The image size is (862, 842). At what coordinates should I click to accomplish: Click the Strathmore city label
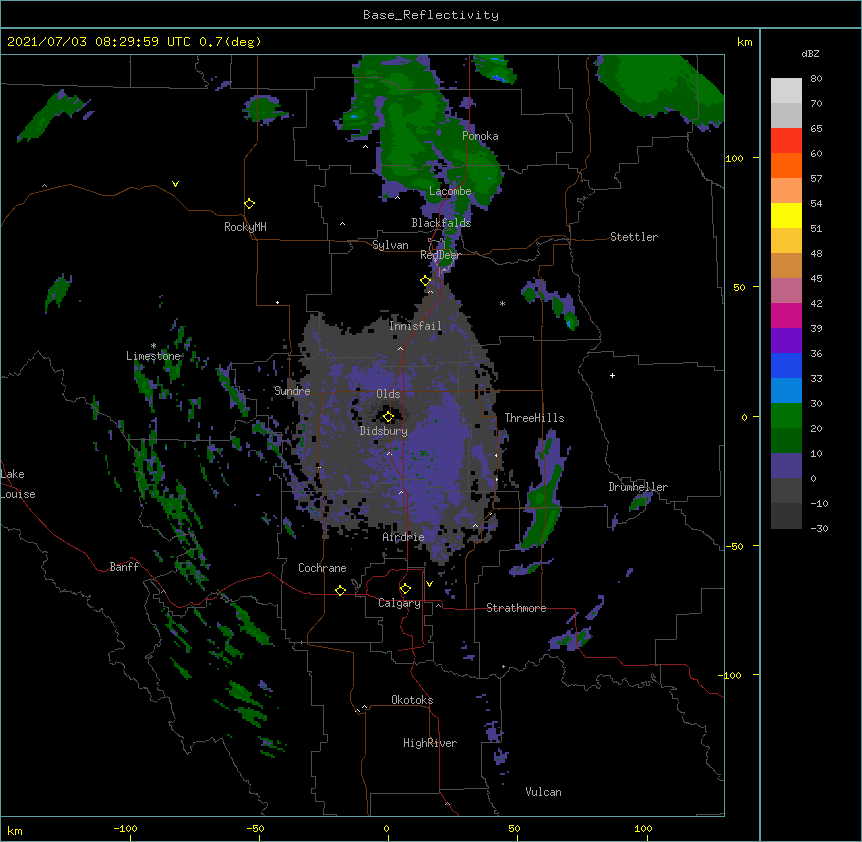click(516, 608)
